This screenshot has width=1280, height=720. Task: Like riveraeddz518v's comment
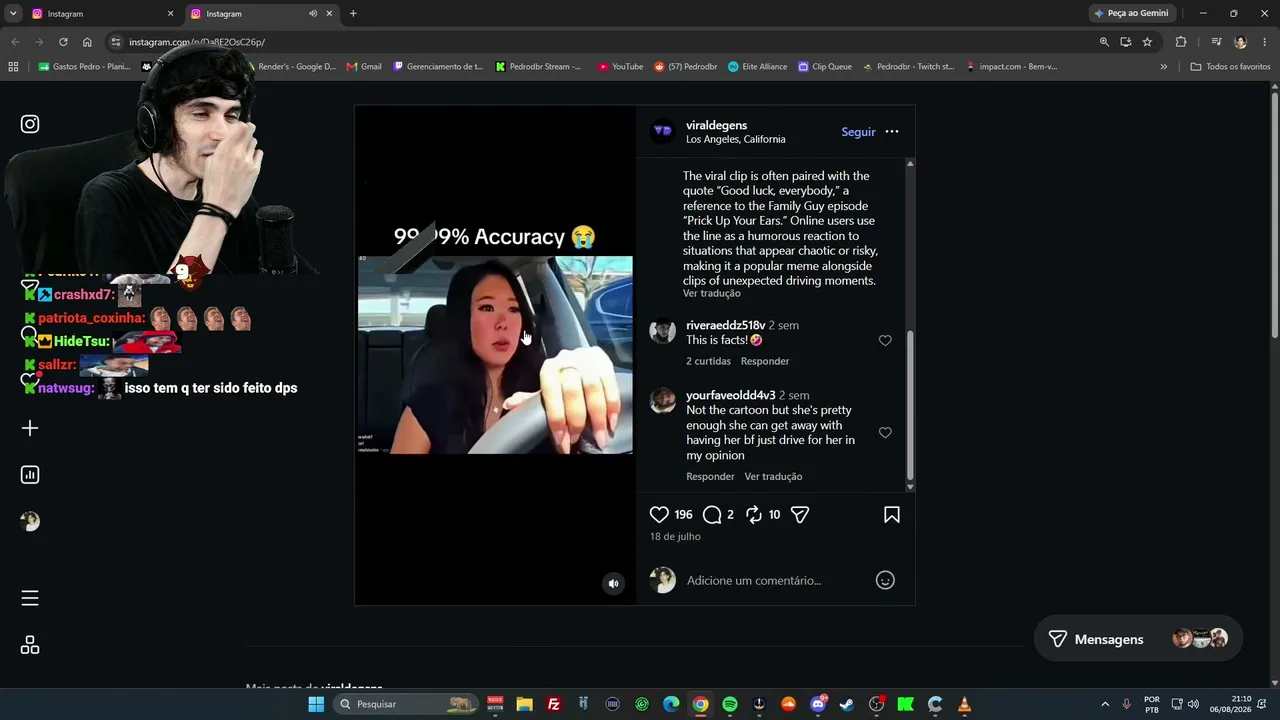click(885, 341)
